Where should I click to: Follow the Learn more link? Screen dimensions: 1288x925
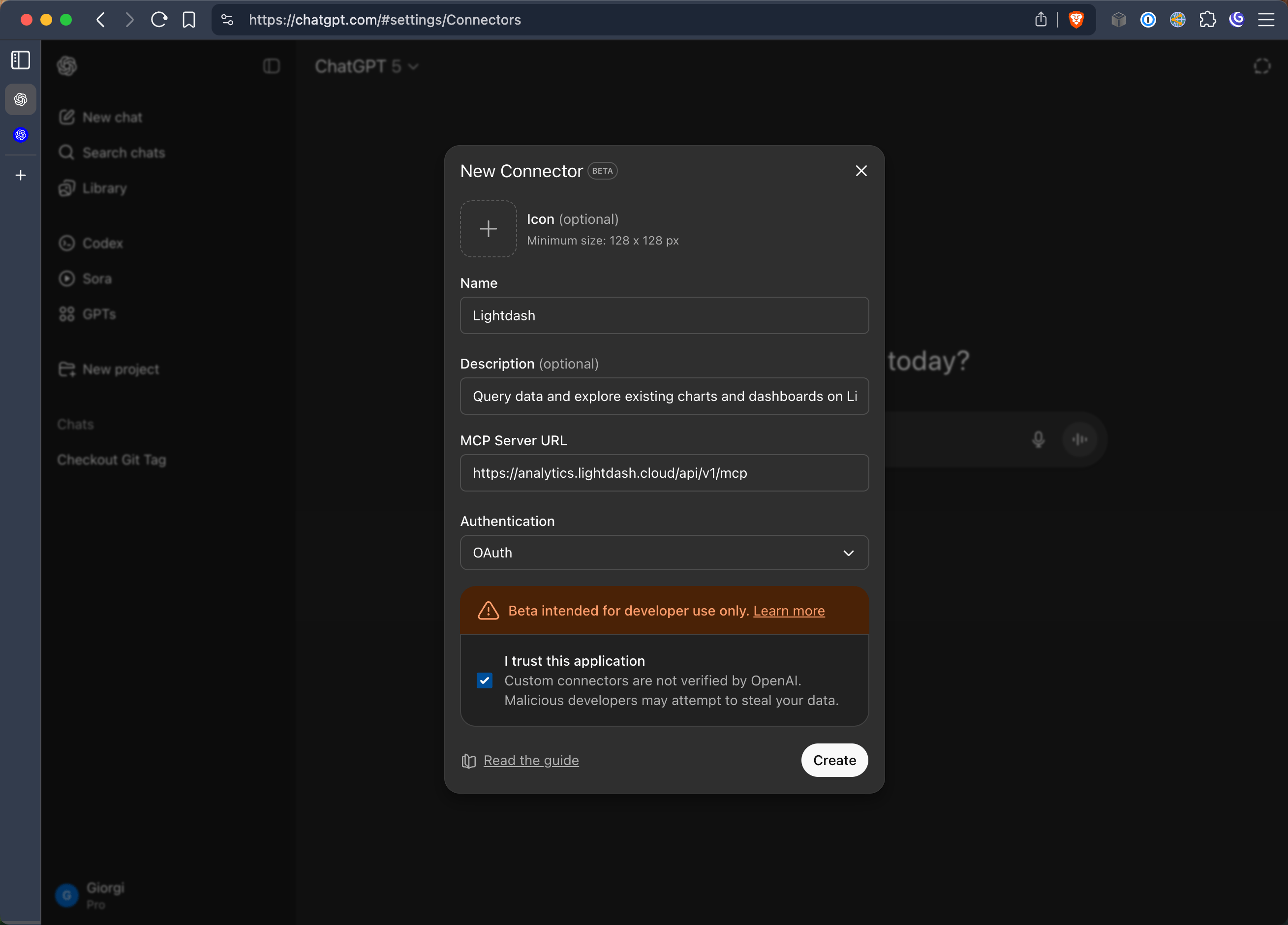click(x=789, y=611)
